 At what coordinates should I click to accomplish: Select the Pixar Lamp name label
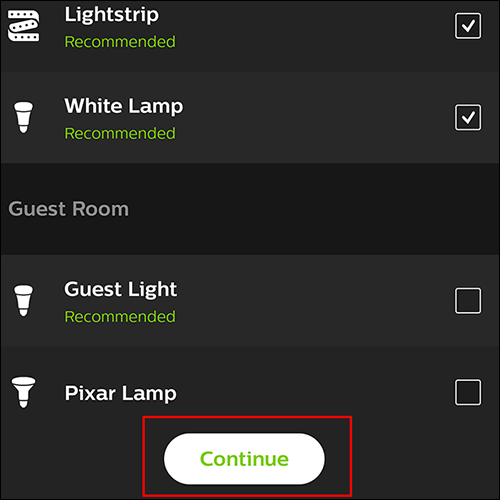[x=120, y=393]
